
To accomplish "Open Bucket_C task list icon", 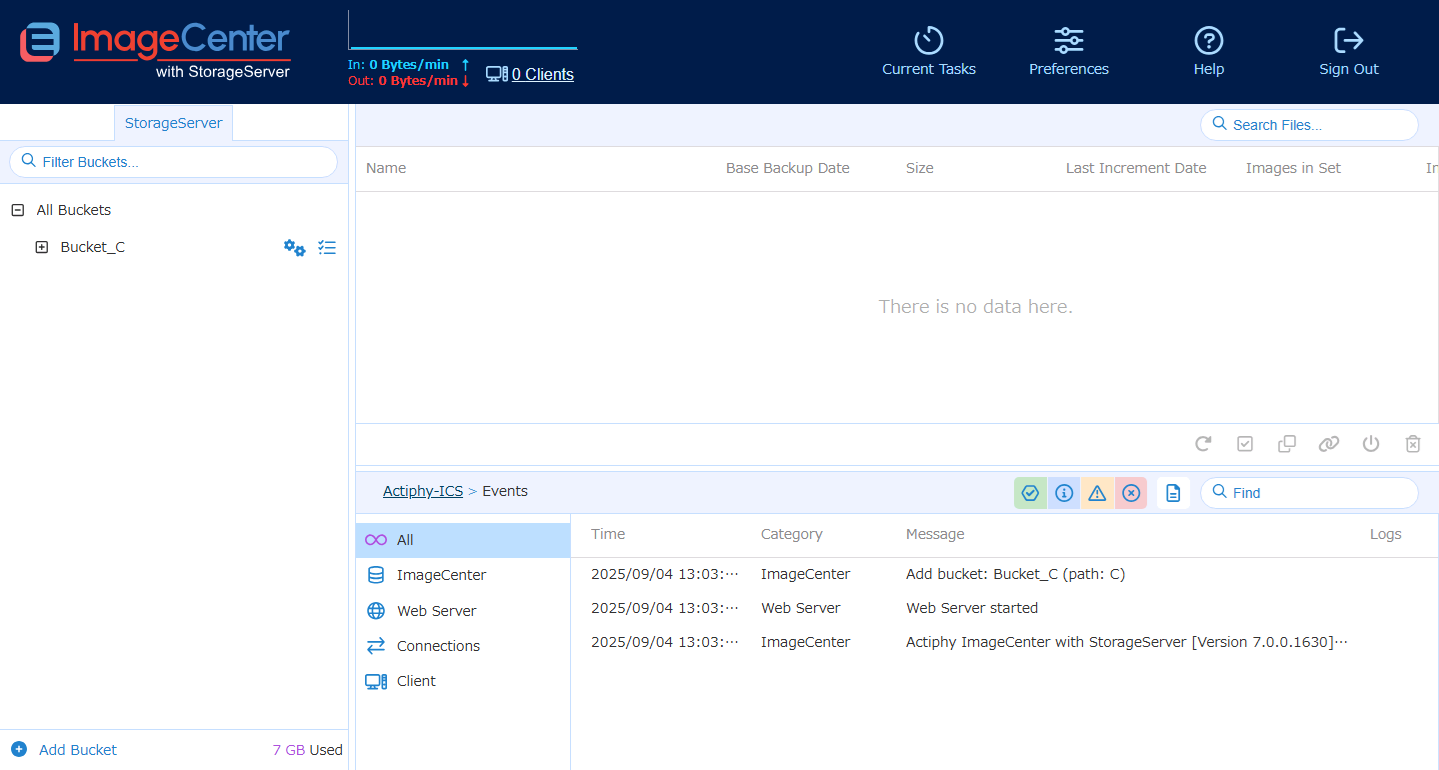I will [327, 247].
